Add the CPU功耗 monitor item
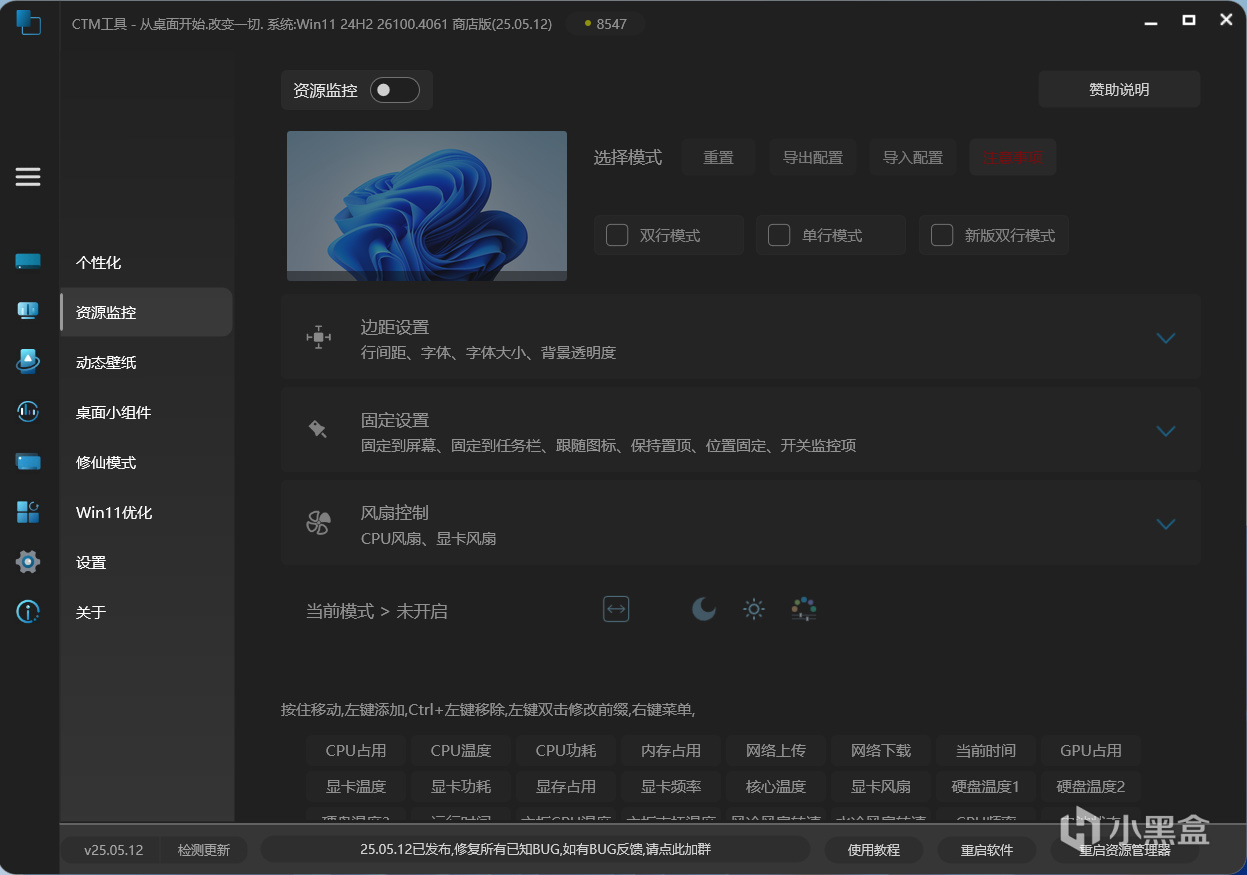Viewport: 1247px width, 875px height. pos(566,750)
